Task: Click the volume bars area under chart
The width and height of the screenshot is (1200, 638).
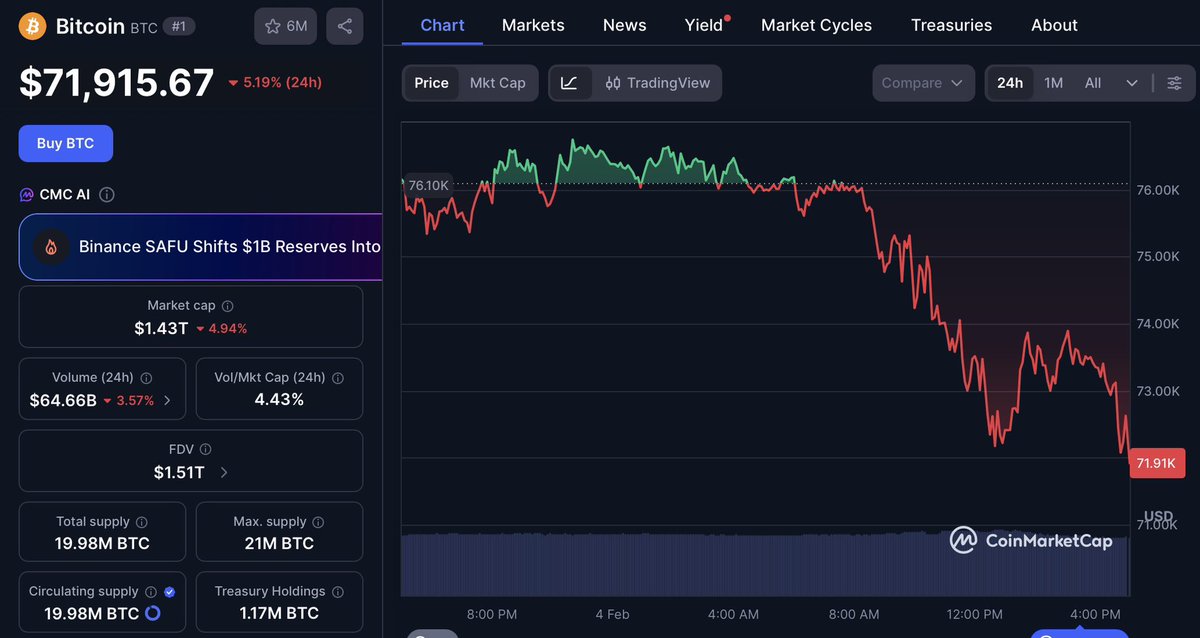Action: [x=765, y=564]
